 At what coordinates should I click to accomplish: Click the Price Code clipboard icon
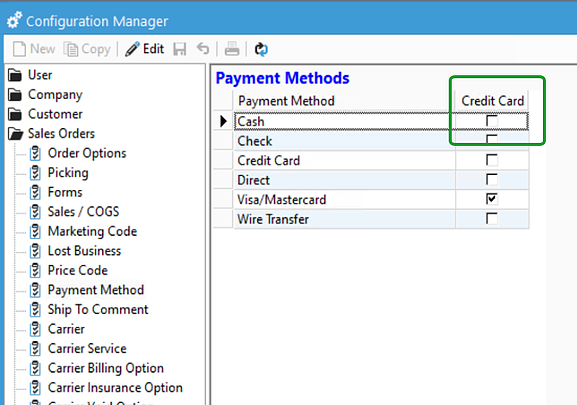tap(35, 270)
